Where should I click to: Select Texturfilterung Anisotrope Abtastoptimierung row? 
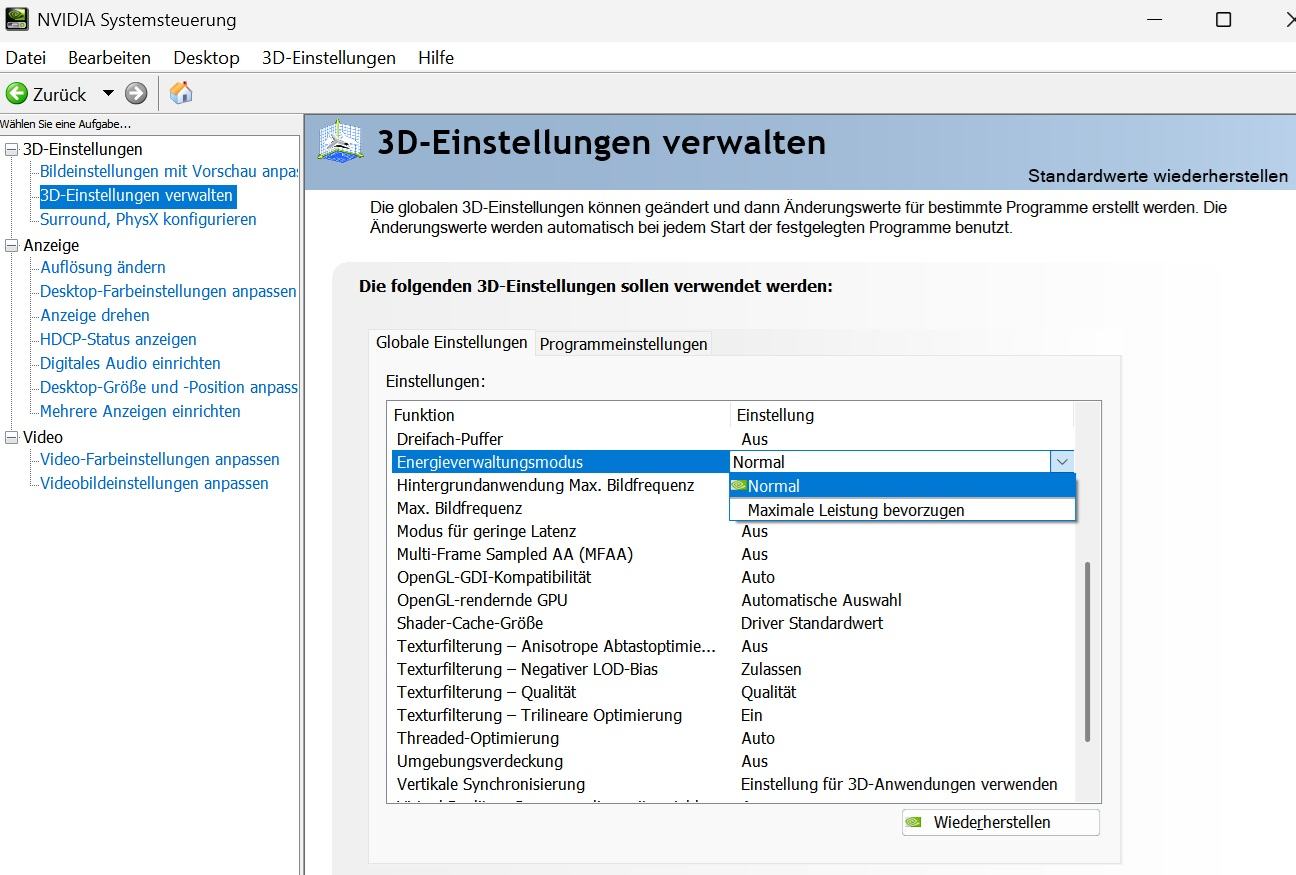tap(731, 646)
